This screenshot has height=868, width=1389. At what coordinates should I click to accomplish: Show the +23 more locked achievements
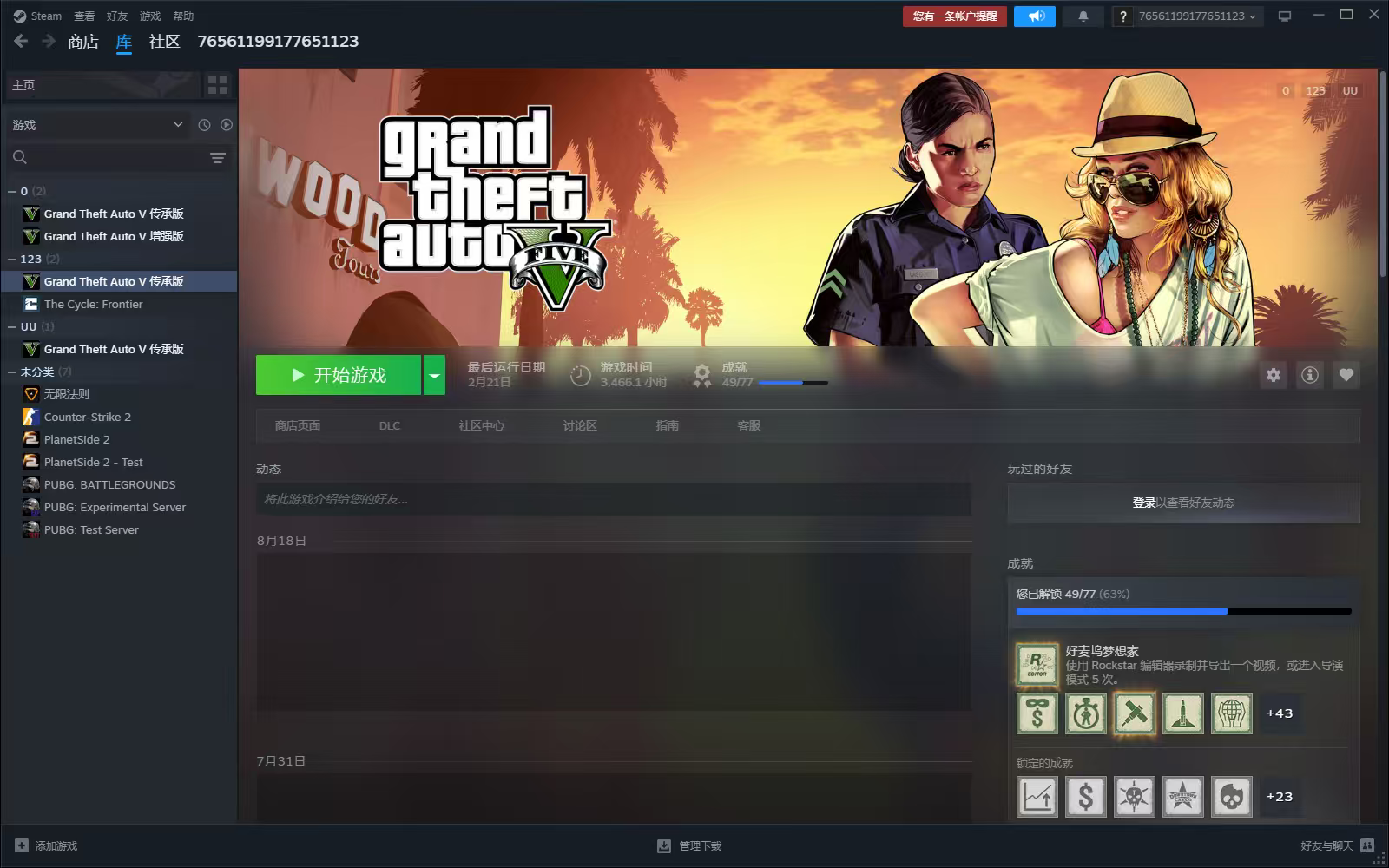point(1280,797)
